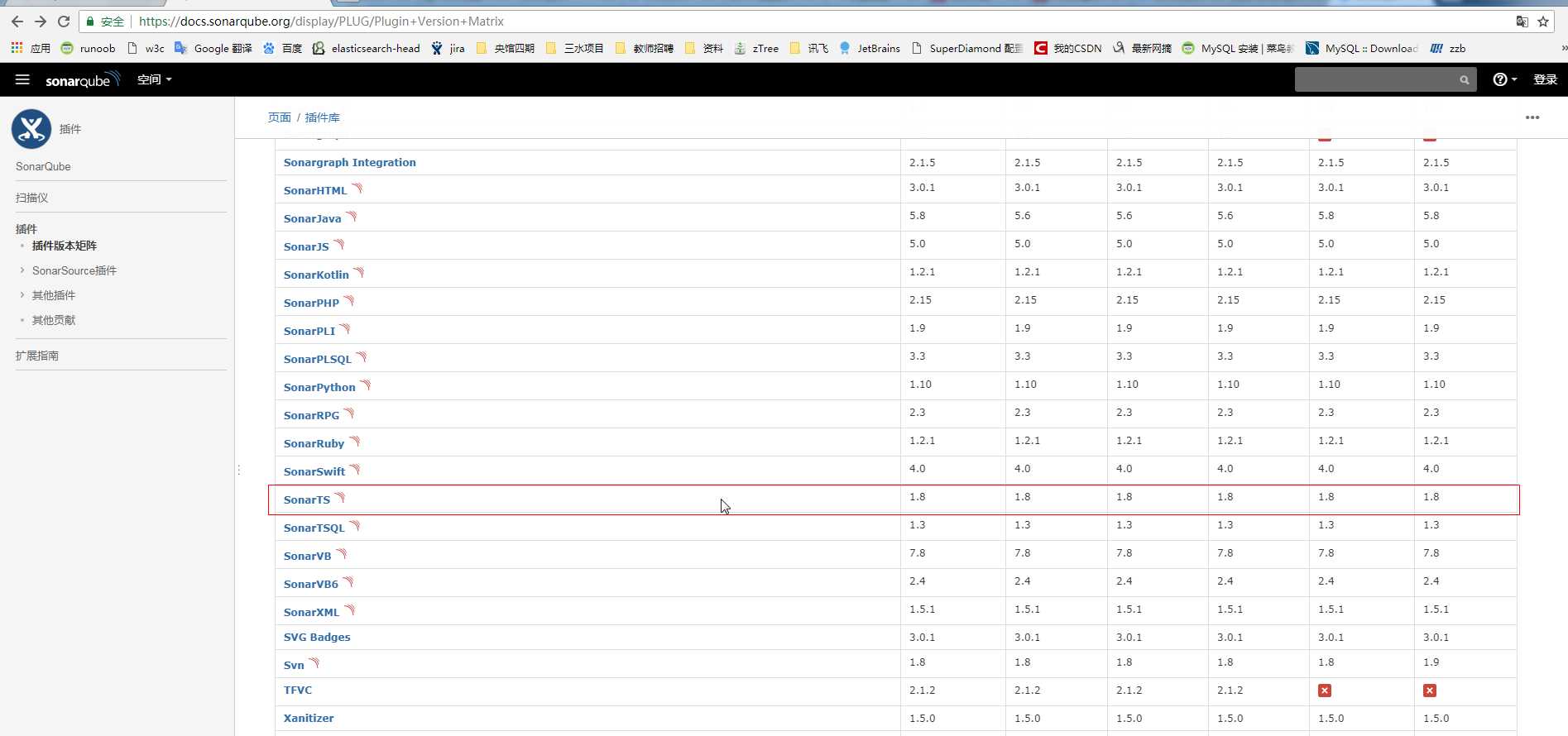The width and height of the screenshot is (1568, 736).
Task: Open the TFVC plugin link
Action: (298, 690)
